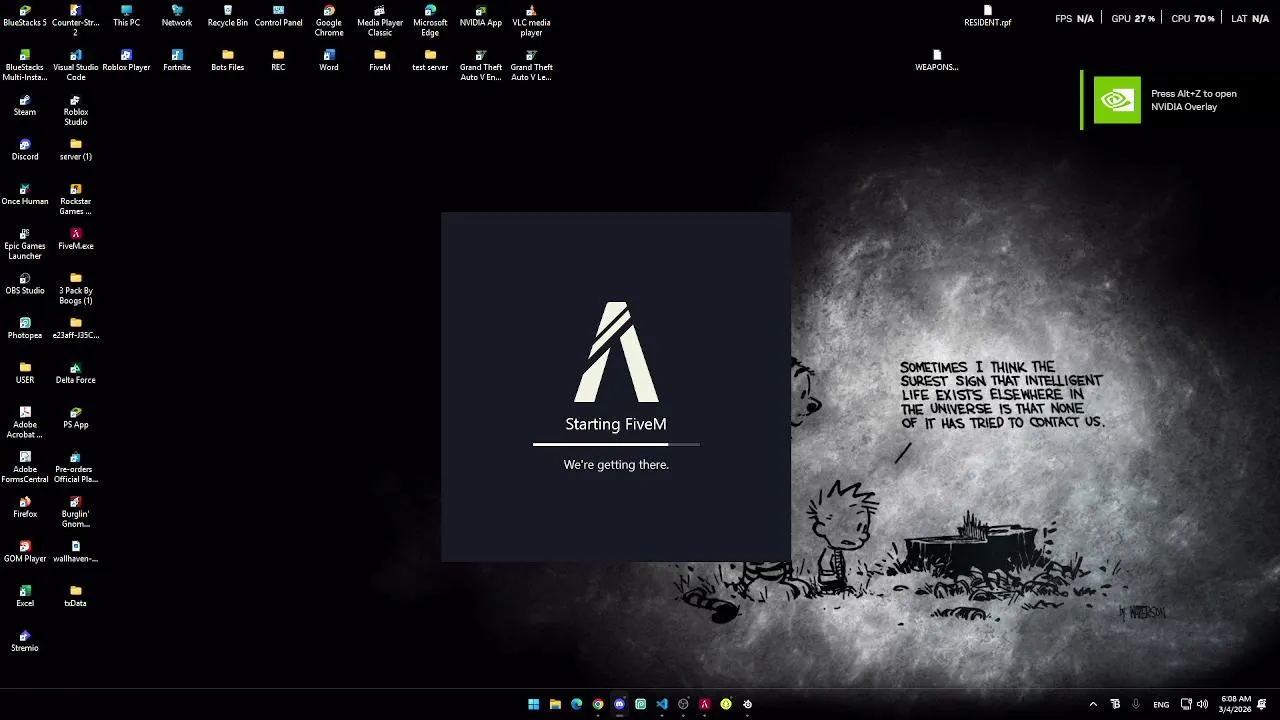The width and height of the screenshot is (1280, 720).
Task: Select the Discord desktop shortcut
Action: tap(25, 150)
